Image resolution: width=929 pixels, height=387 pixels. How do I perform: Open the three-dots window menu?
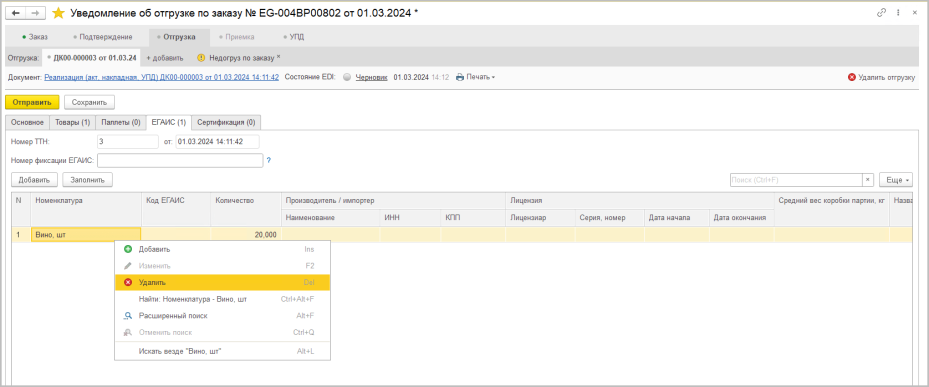[x=899, y=13]
